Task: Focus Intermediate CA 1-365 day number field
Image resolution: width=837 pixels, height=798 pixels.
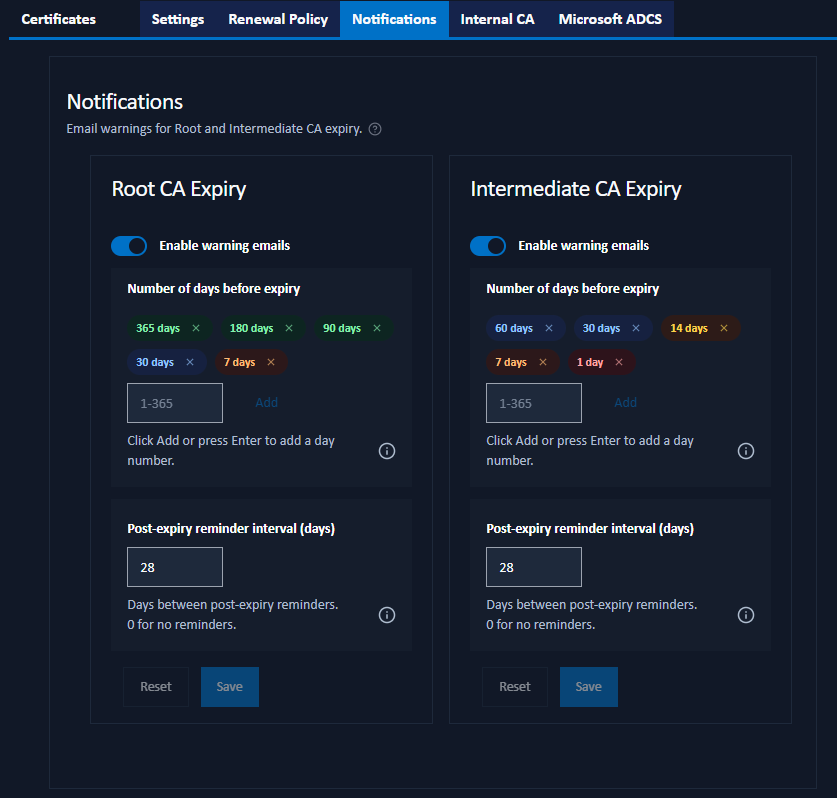Action: coord(534,403)
